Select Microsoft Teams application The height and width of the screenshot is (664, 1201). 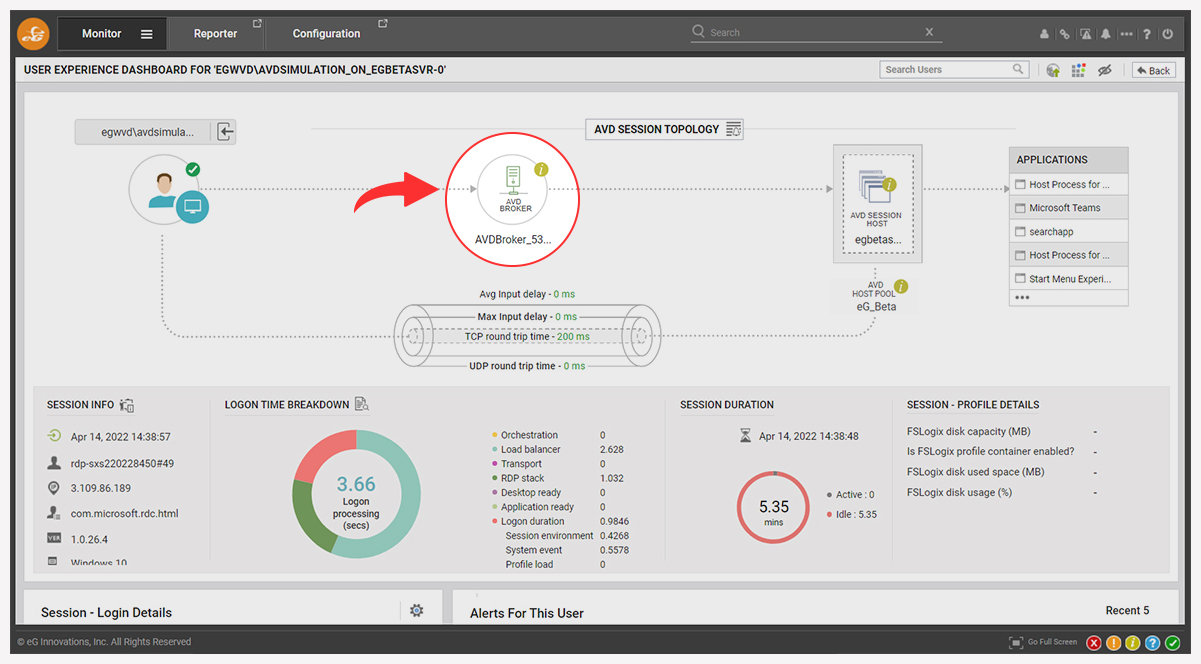click(1069, 208)
